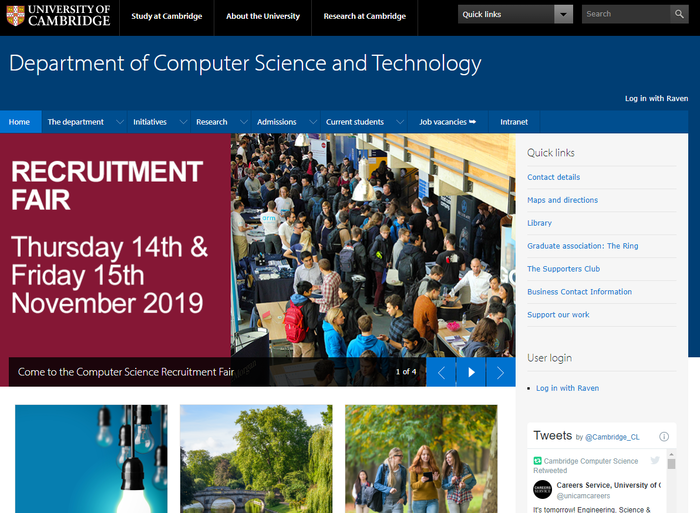Click into the Search input field
700x513 pixels.
click(x=626, y=14)
